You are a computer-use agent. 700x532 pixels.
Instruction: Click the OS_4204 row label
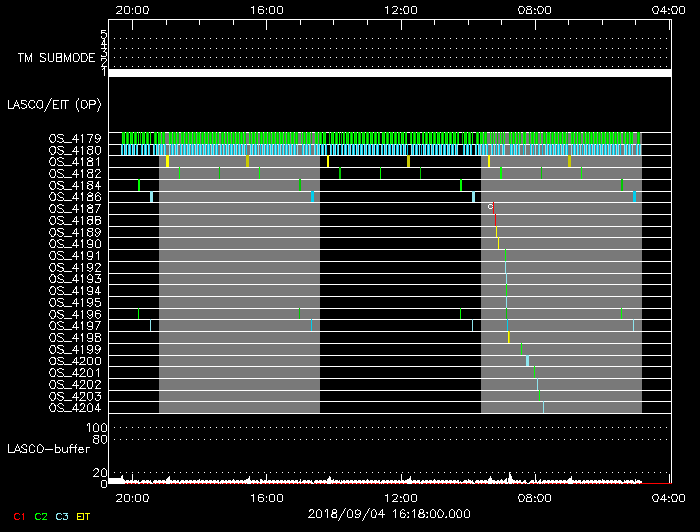tap(75, 407)
